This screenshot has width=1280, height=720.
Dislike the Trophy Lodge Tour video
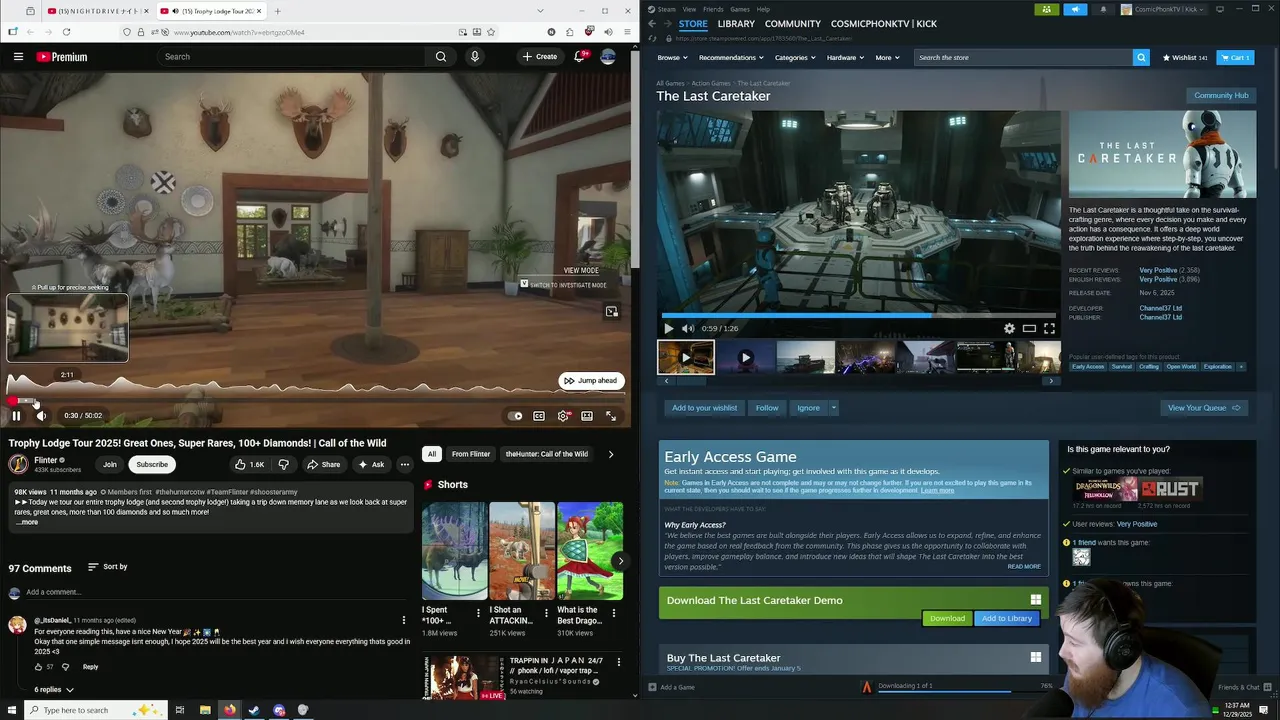point(283,464)
